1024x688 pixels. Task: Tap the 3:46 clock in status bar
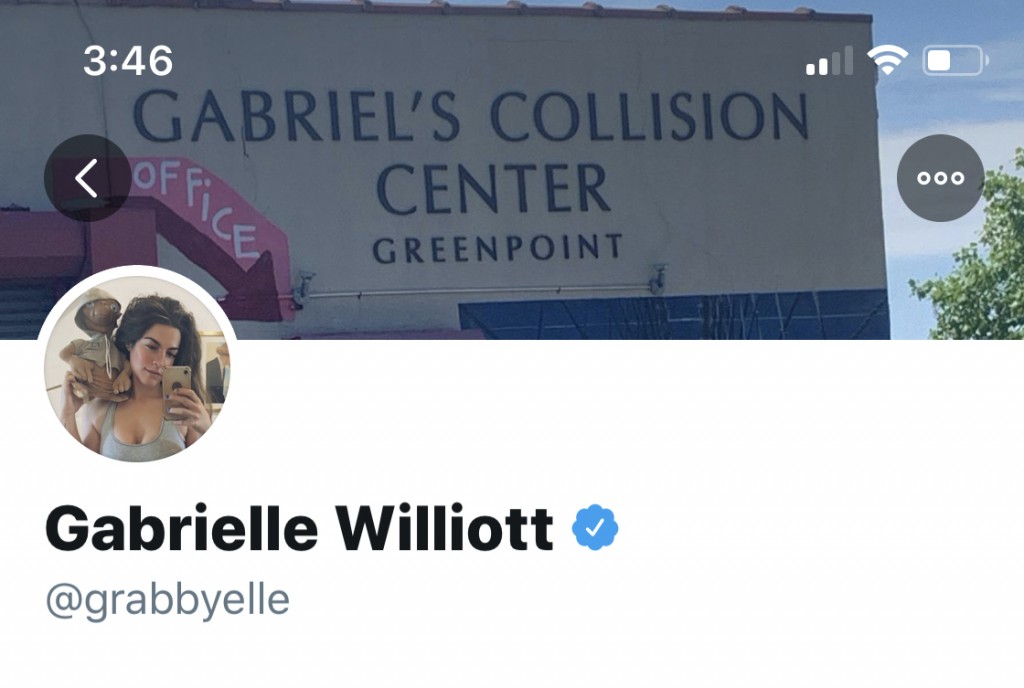(128, 61)
